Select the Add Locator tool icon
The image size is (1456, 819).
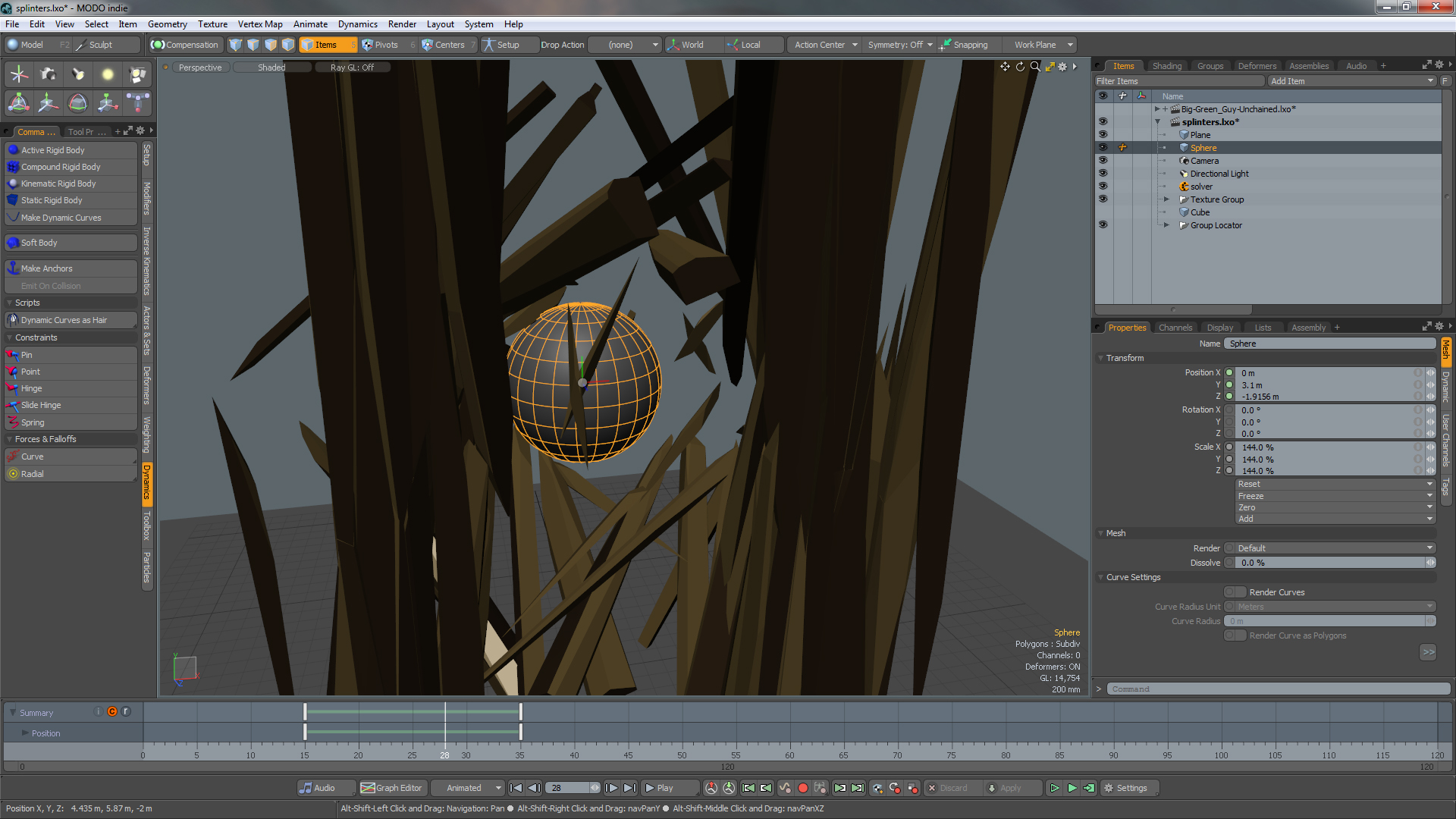click(x=18, y=74)
